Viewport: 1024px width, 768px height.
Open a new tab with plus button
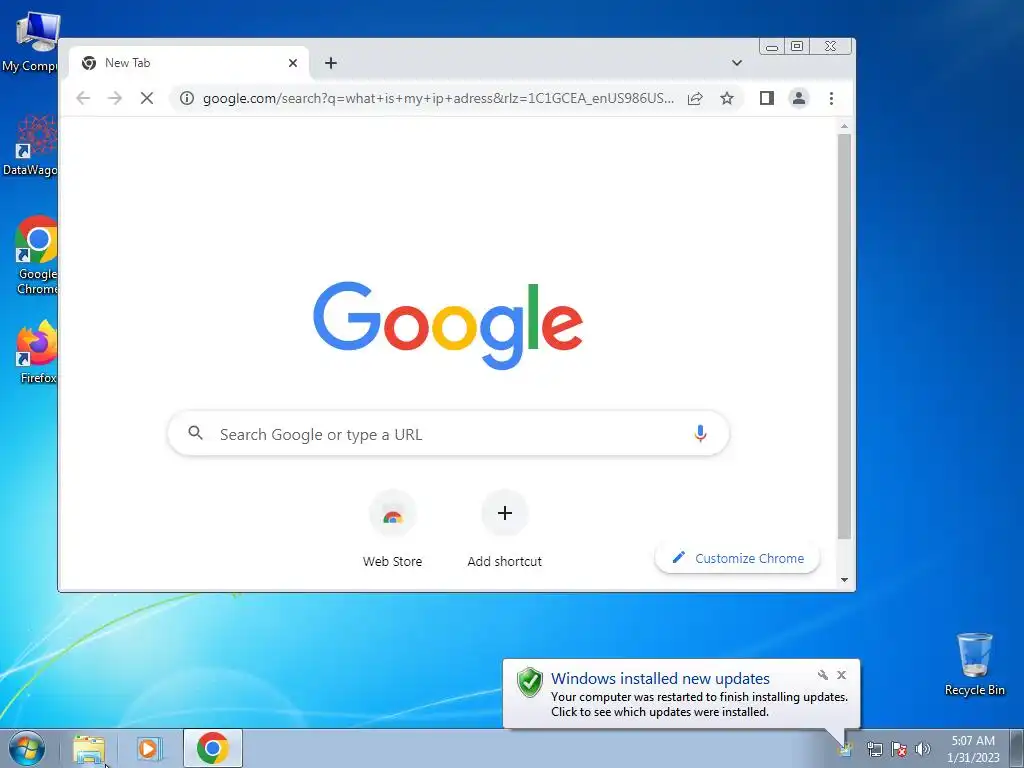point(330,63)
